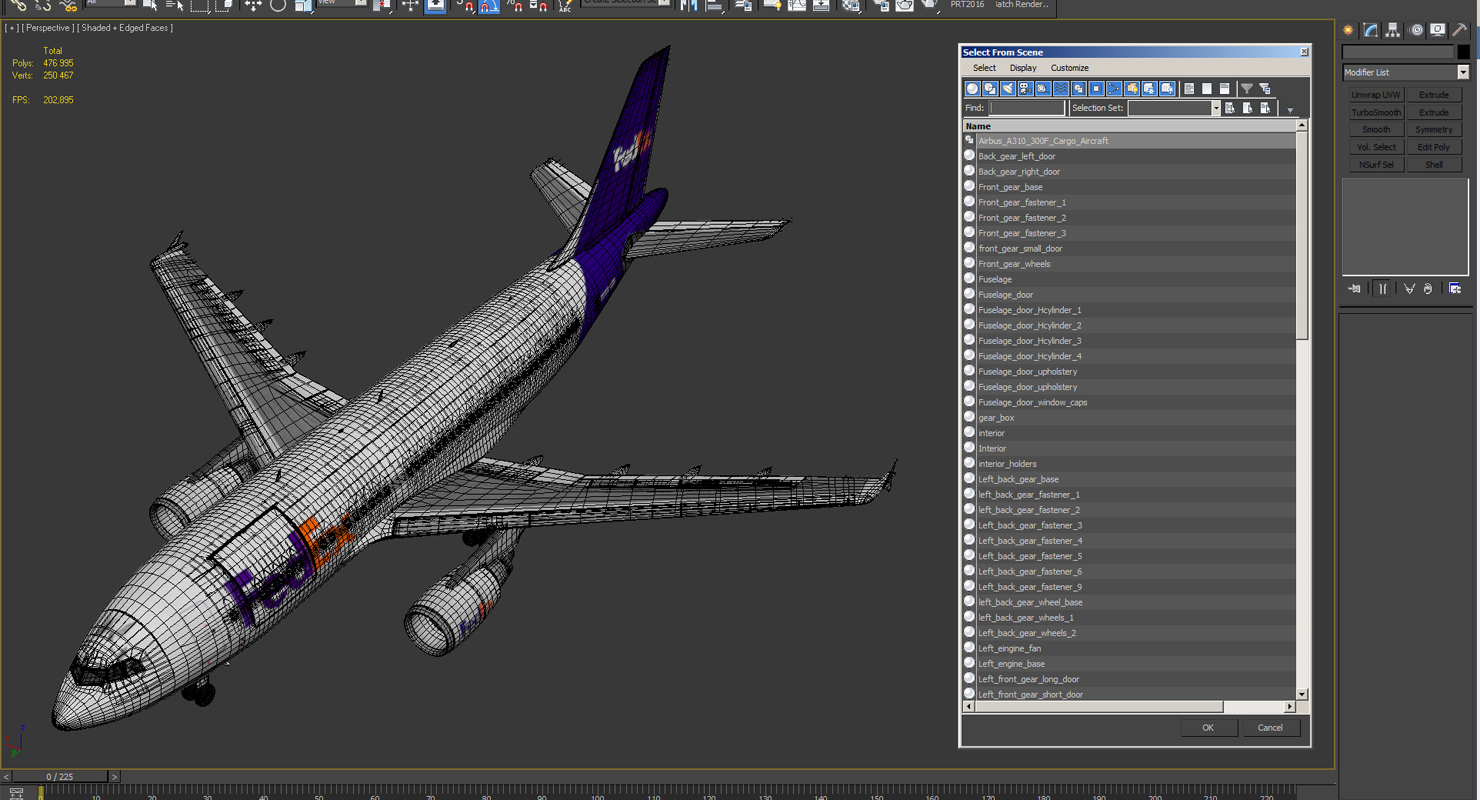The width and height of the screenshot is (1480, 800).
Task: Open the Create command panel tab
Action: point(1348,30)
